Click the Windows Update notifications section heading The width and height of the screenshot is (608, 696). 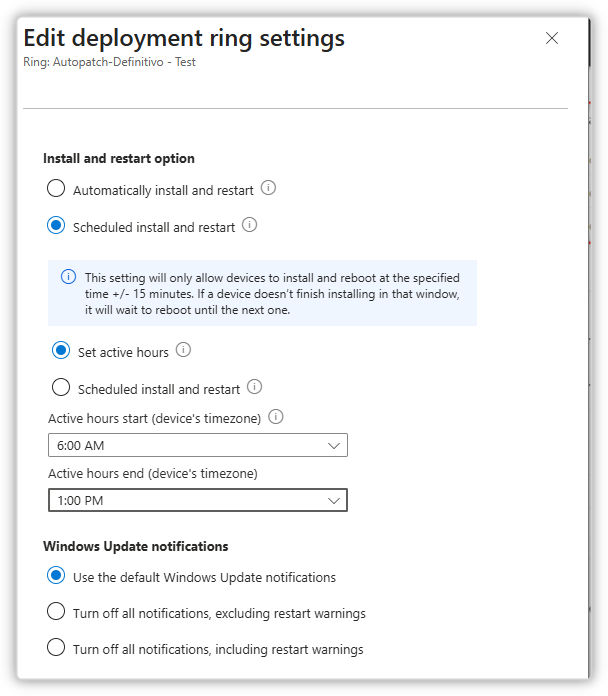coord(136,546)
